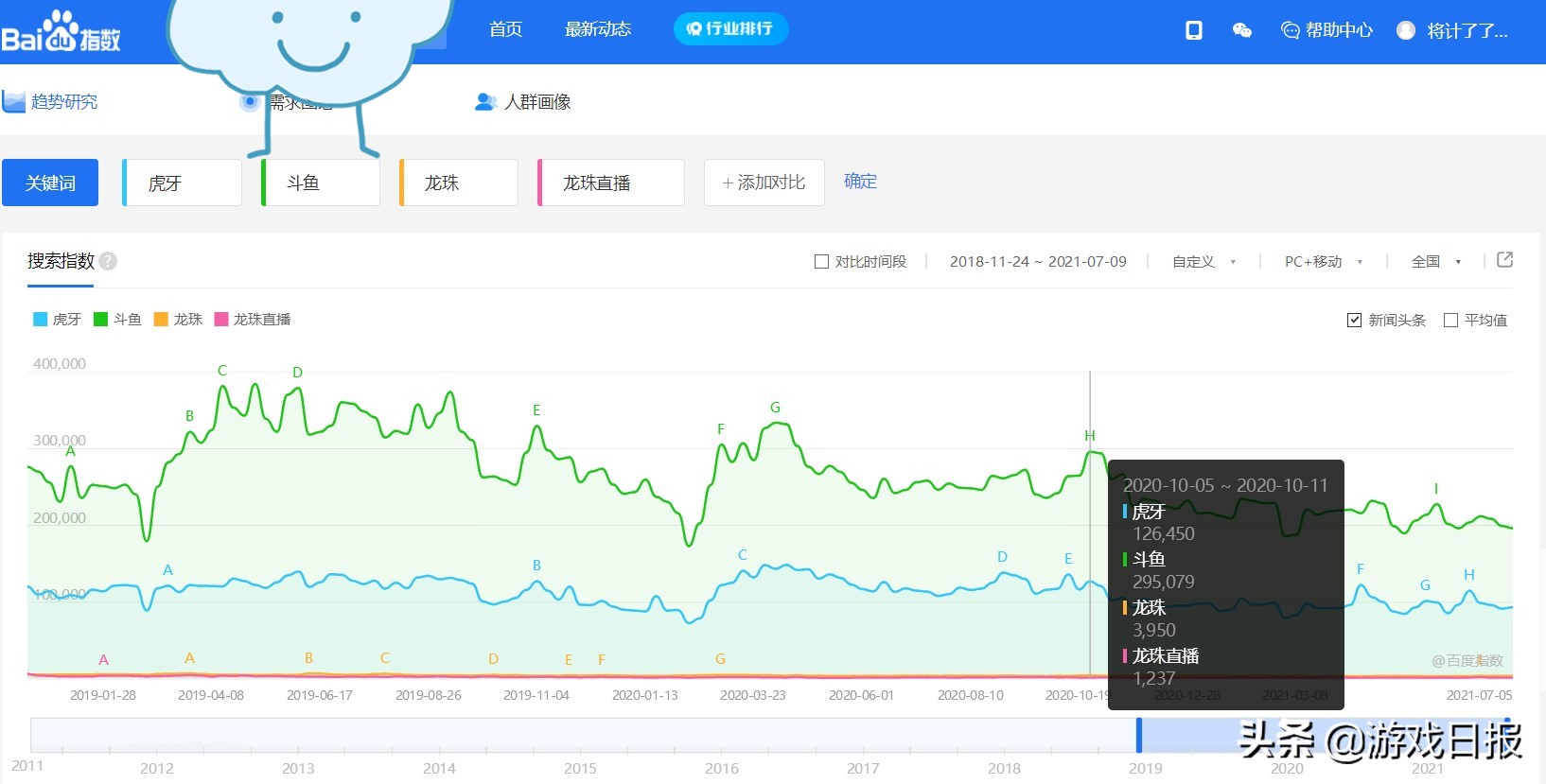The width and height of the screenshot is (1546, 784).
Task: Click green news marker C on 斗鱼 line
Action: click(222, 370)
